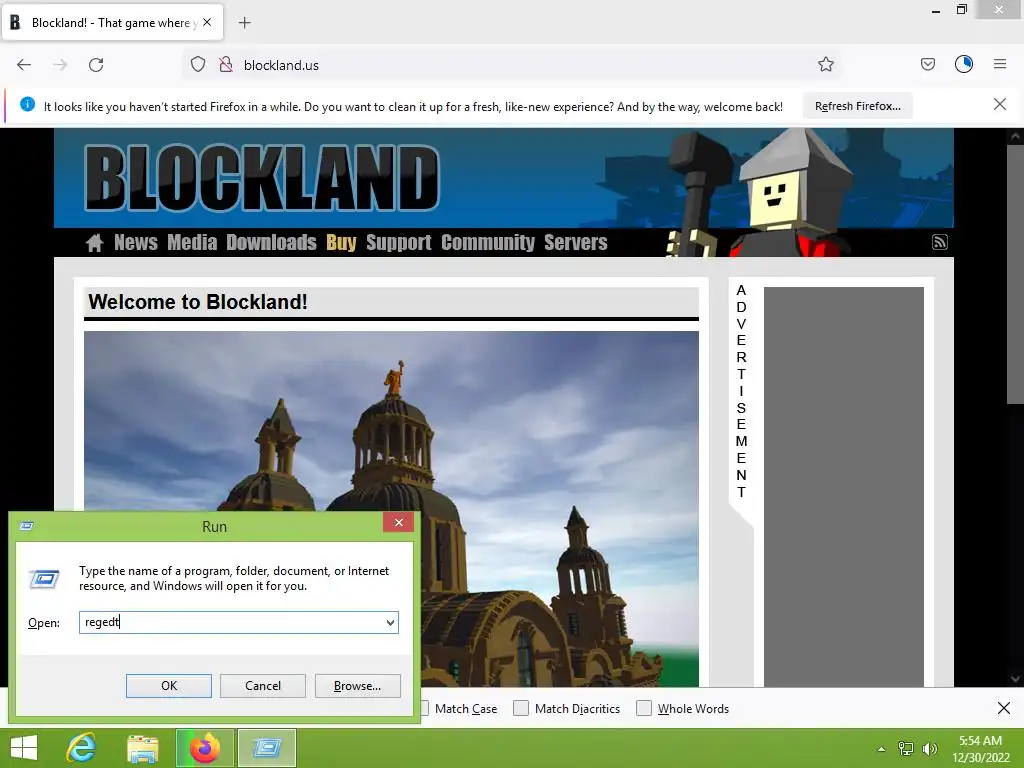Open the Community section
The height and width of the screenshot is (768, 1024).
(488, 242)
